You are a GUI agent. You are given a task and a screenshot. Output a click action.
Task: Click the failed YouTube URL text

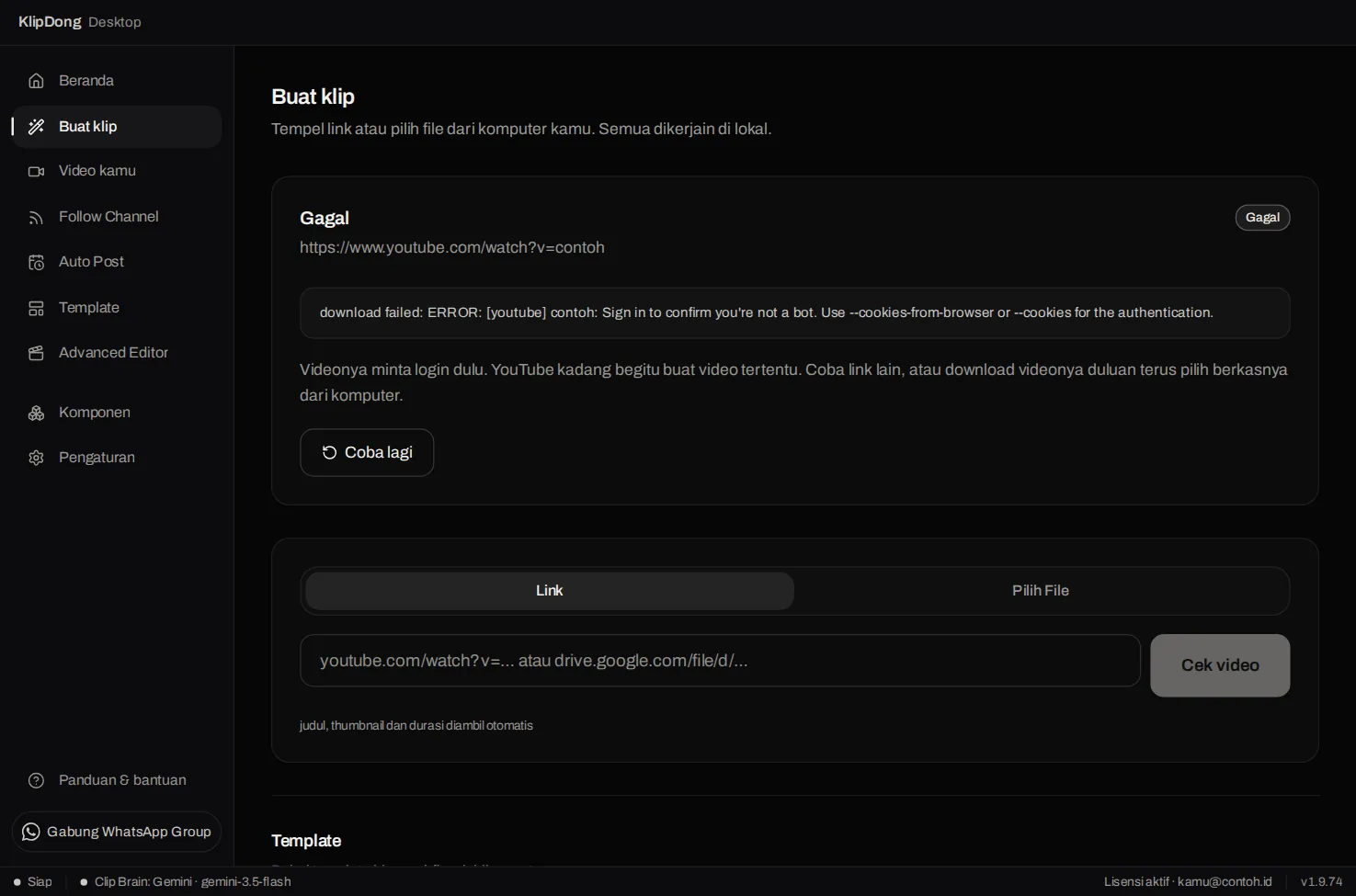click(452, 247)
